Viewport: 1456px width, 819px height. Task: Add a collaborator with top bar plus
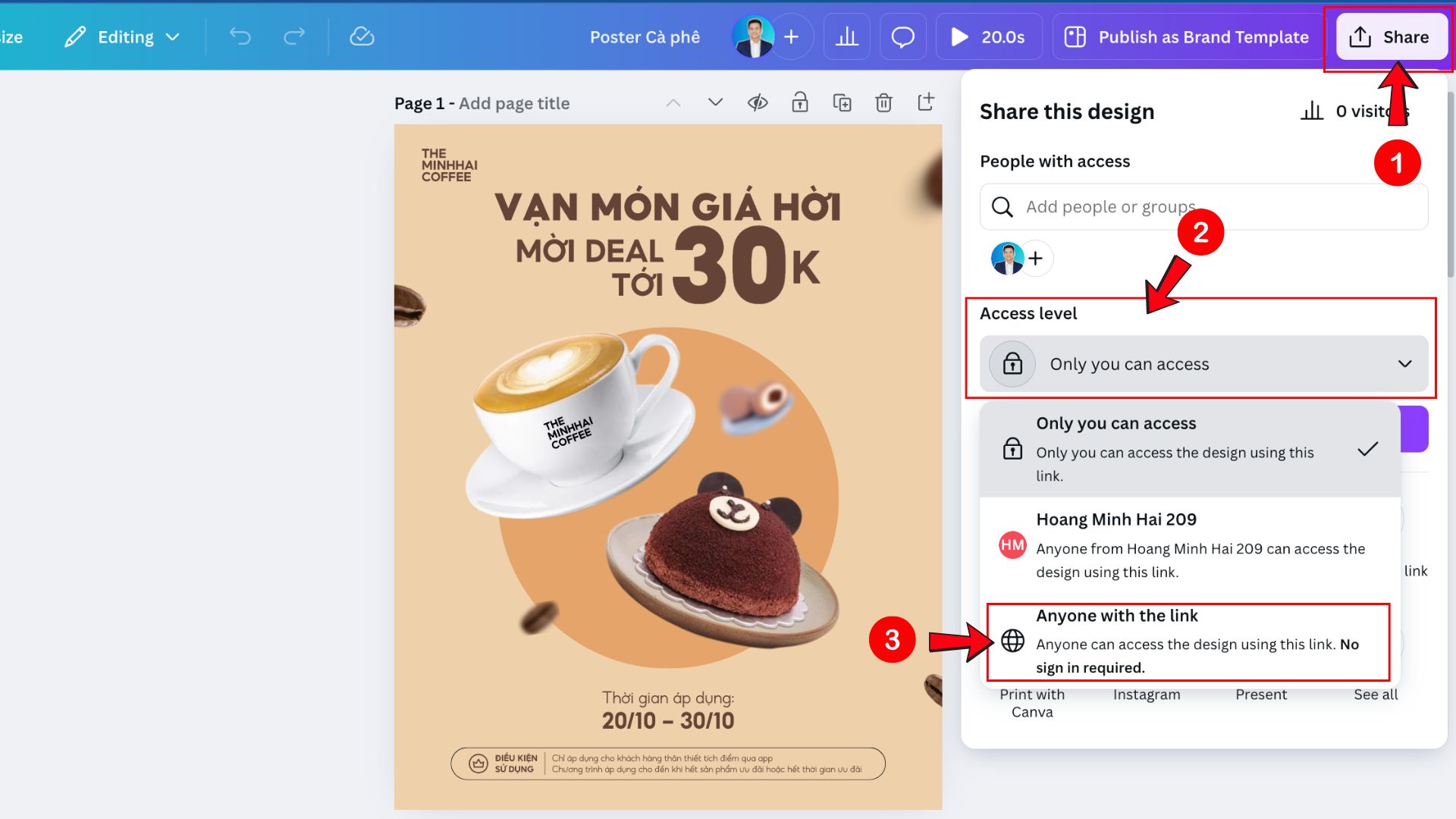click(x=792, y=36)
